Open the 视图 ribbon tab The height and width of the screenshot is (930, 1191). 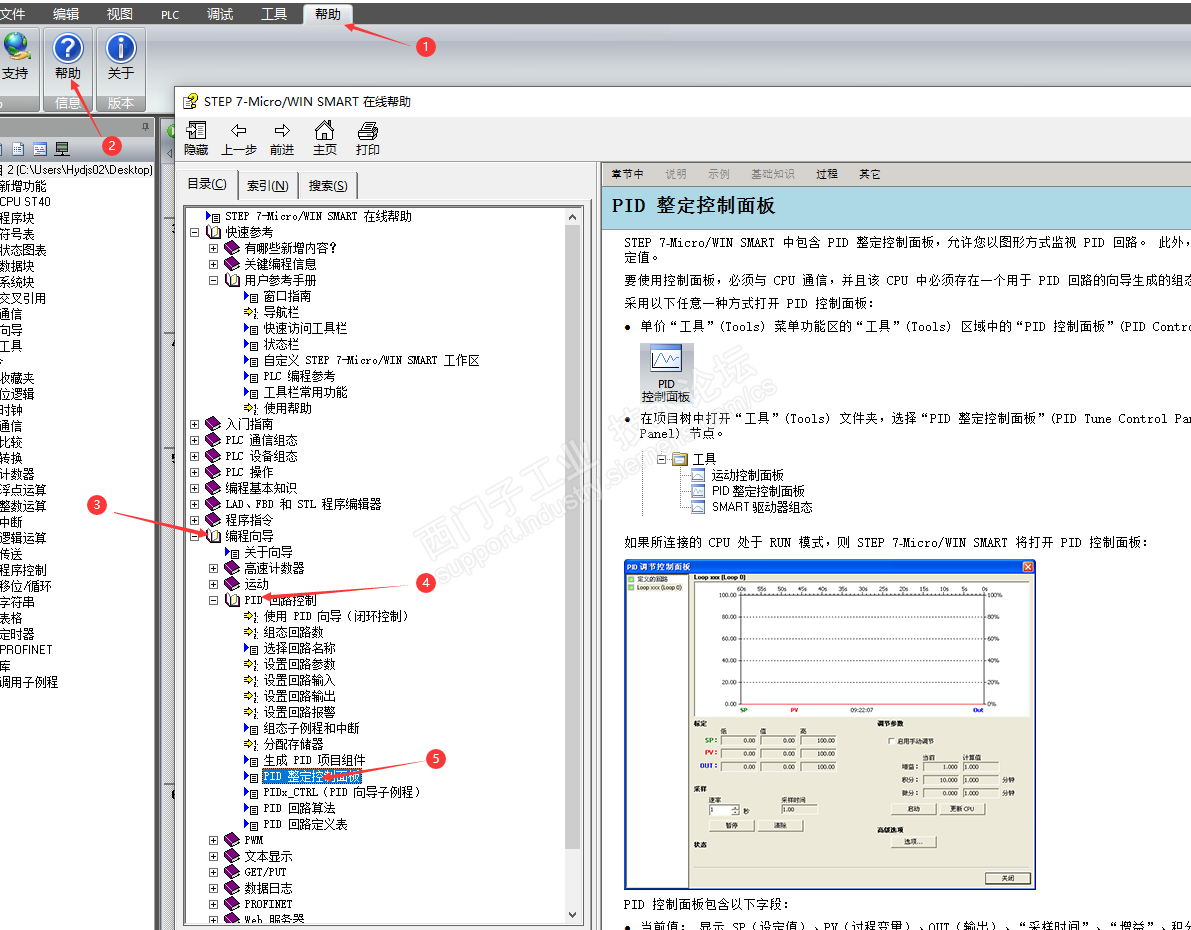120,14
